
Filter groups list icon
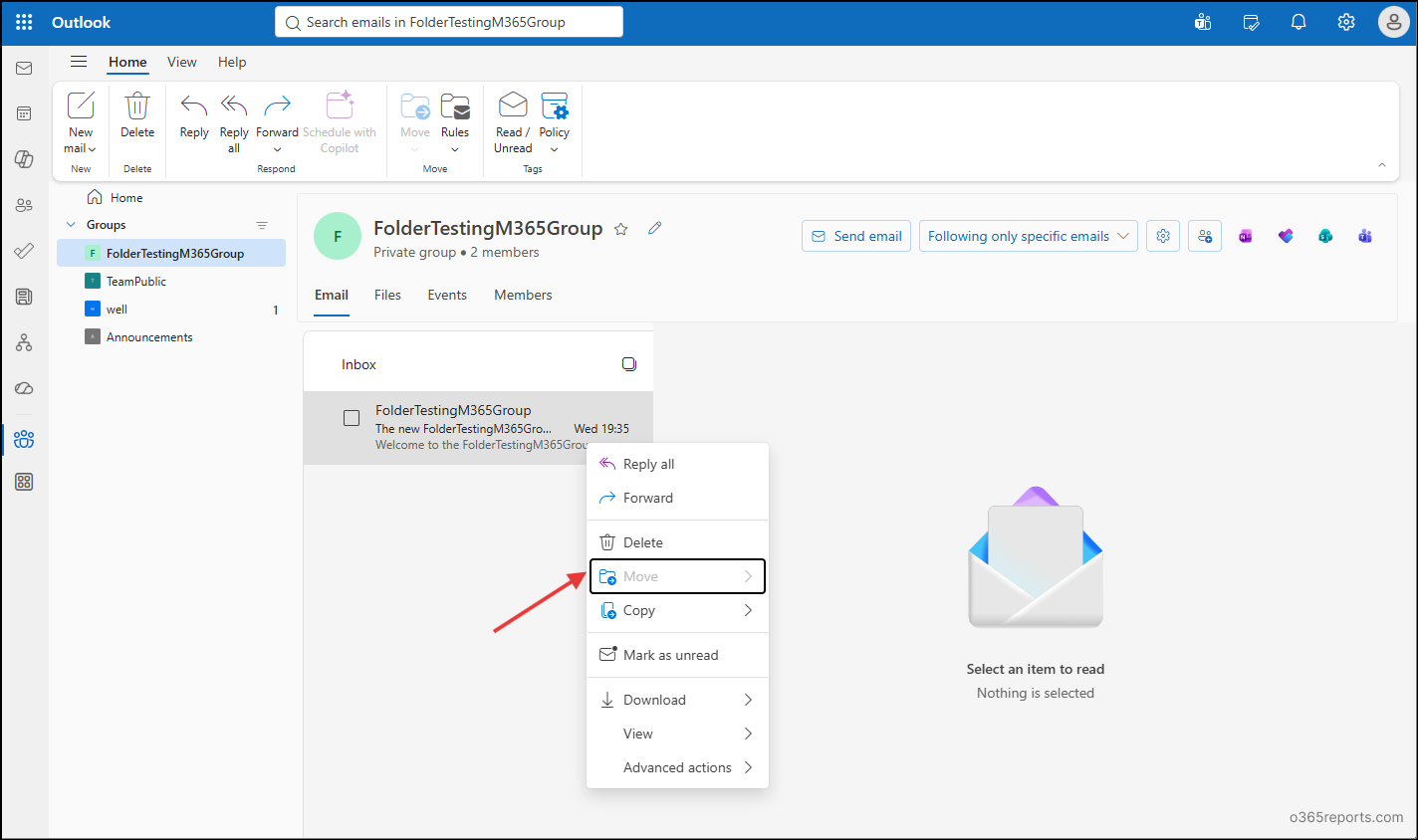click(262, 225)
